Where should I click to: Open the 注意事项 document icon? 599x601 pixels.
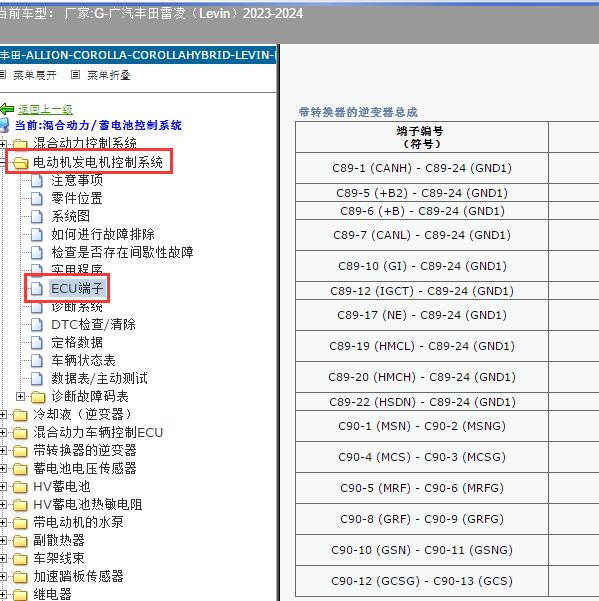point(37,181)
